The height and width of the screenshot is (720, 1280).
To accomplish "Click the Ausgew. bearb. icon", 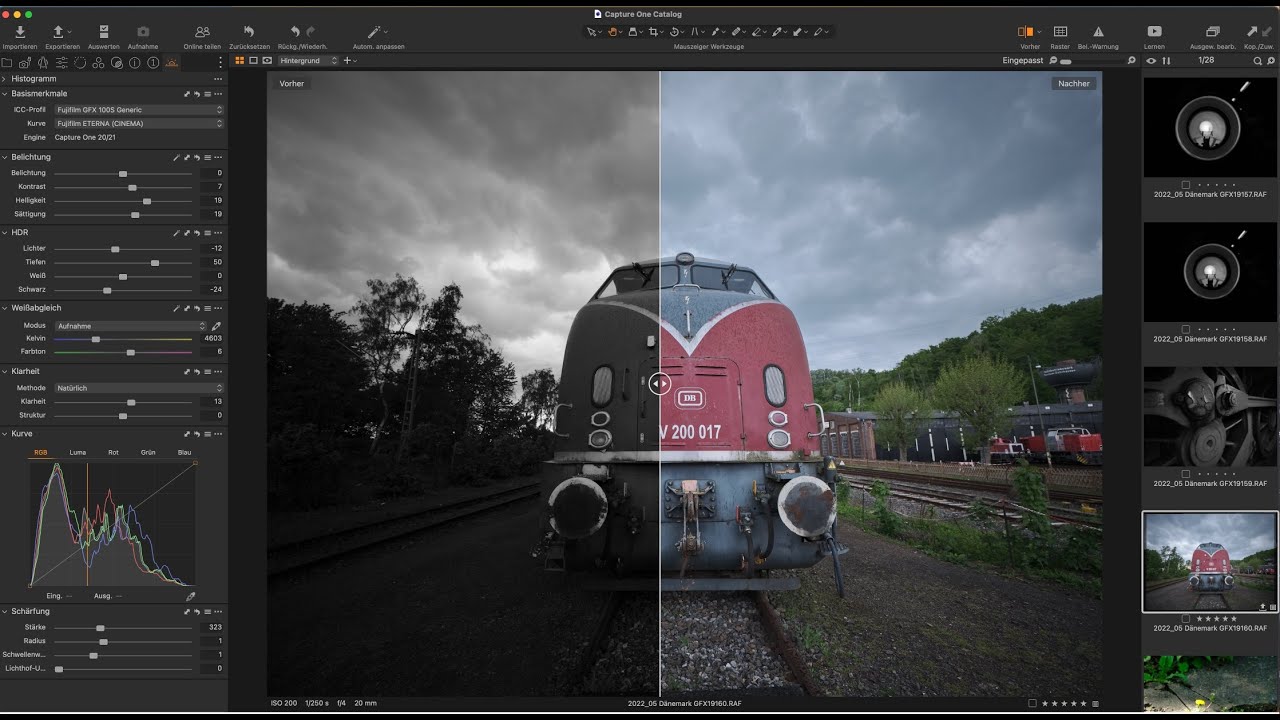I will click(1212, 32).
